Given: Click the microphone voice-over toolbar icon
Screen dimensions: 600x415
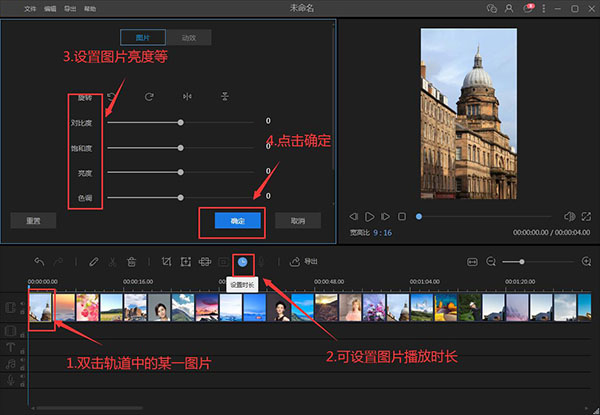Looking at the screenshot, I should coord(261,262).
